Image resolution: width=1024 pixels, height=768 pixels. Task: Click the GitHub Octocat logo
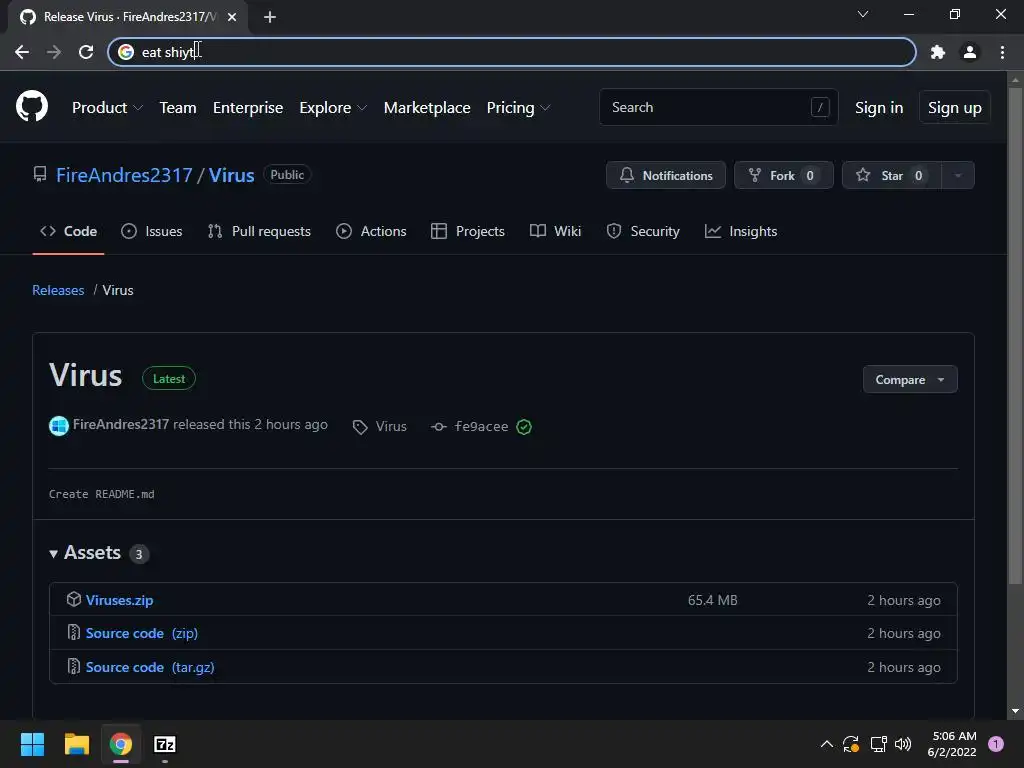pyautogui.click(x=32, y=106)
